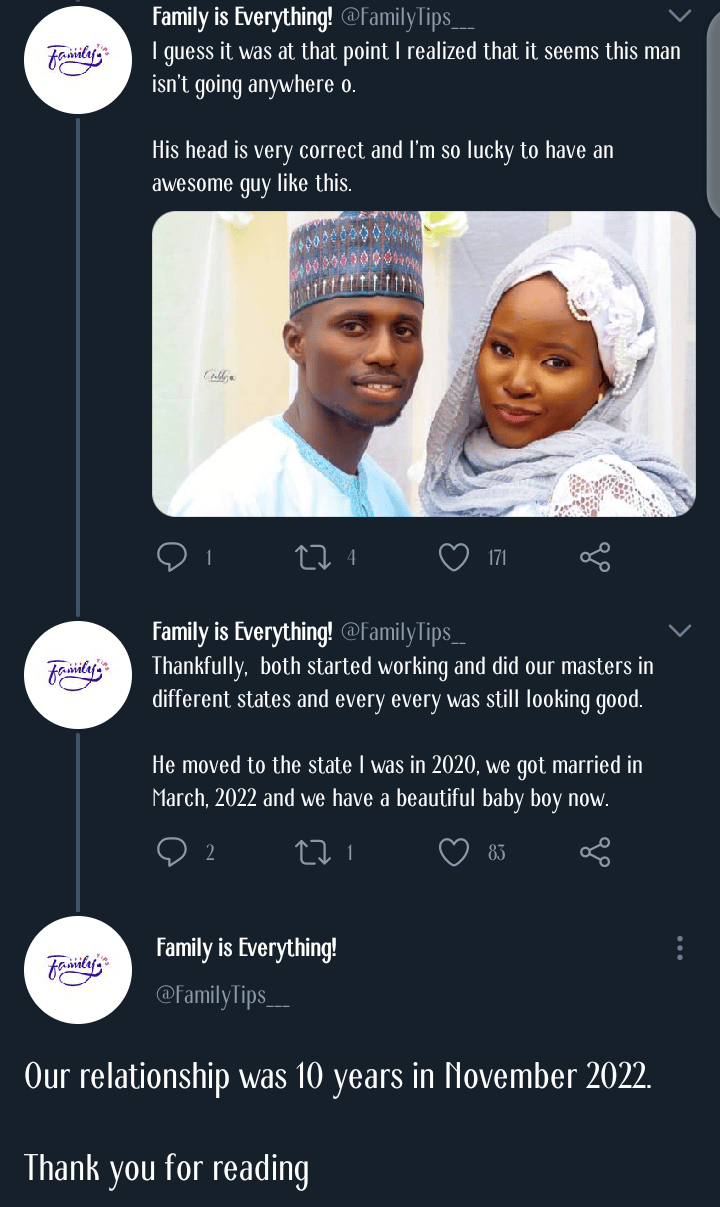Retweet the tweet showing the couple photo
The image size is (720, 1207).
click(313, 557)
